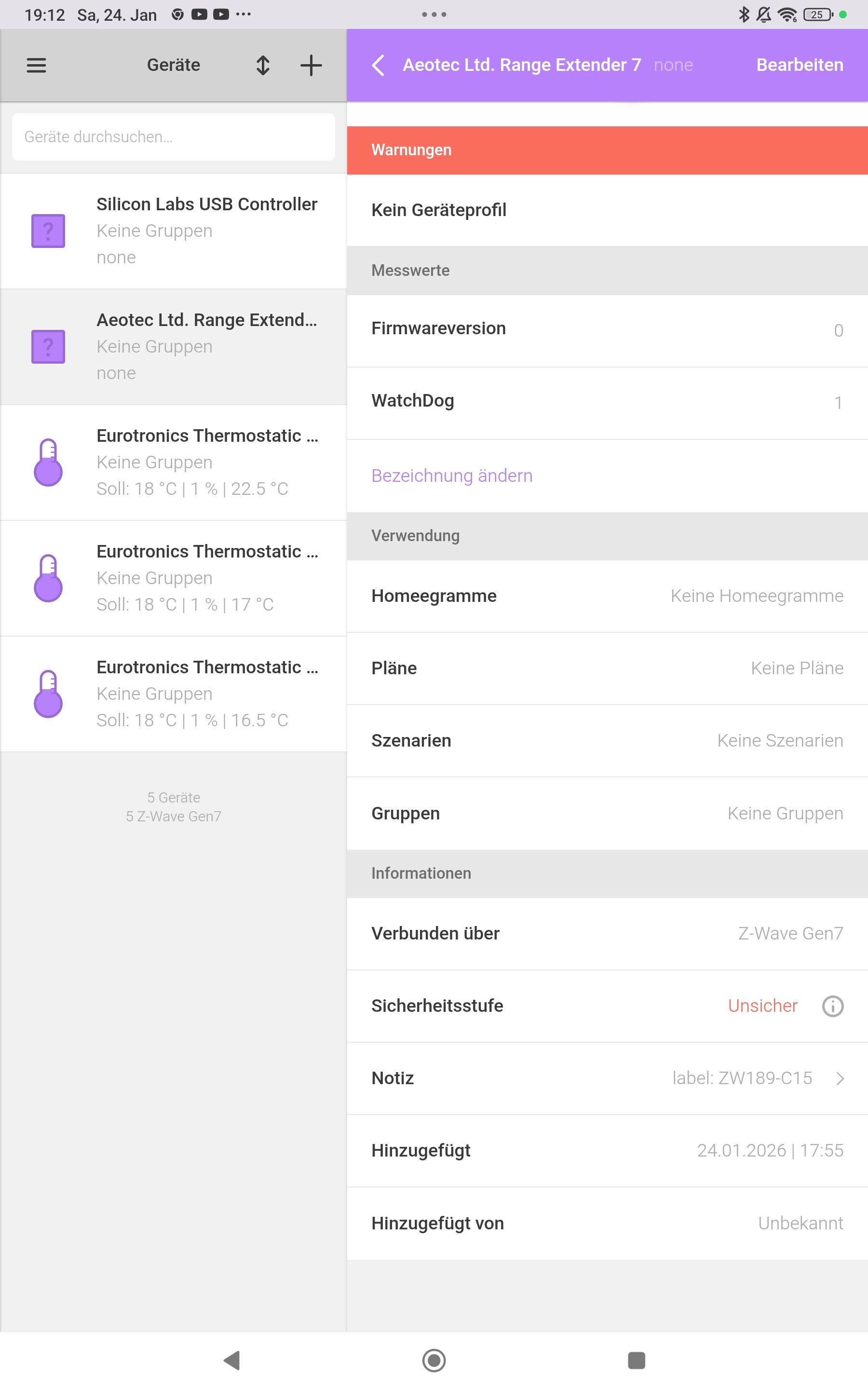Open the Pläne row

(x=607, y=668)
